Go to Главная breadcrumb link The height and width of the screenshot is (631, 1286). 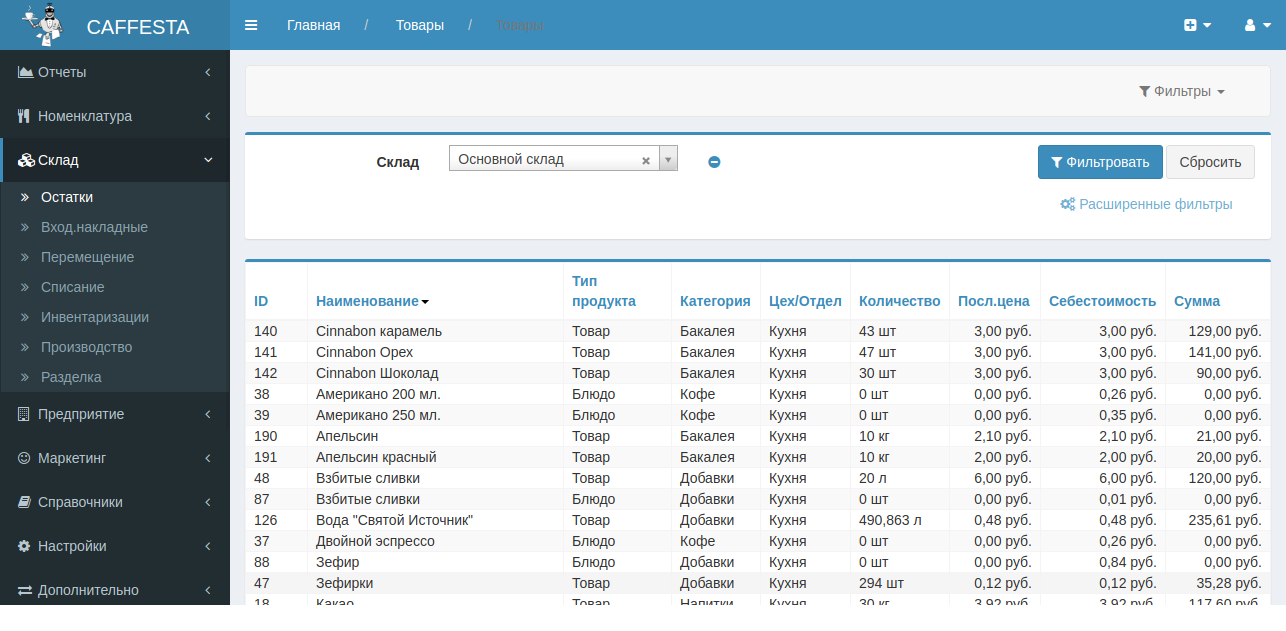tap(313, 25)
